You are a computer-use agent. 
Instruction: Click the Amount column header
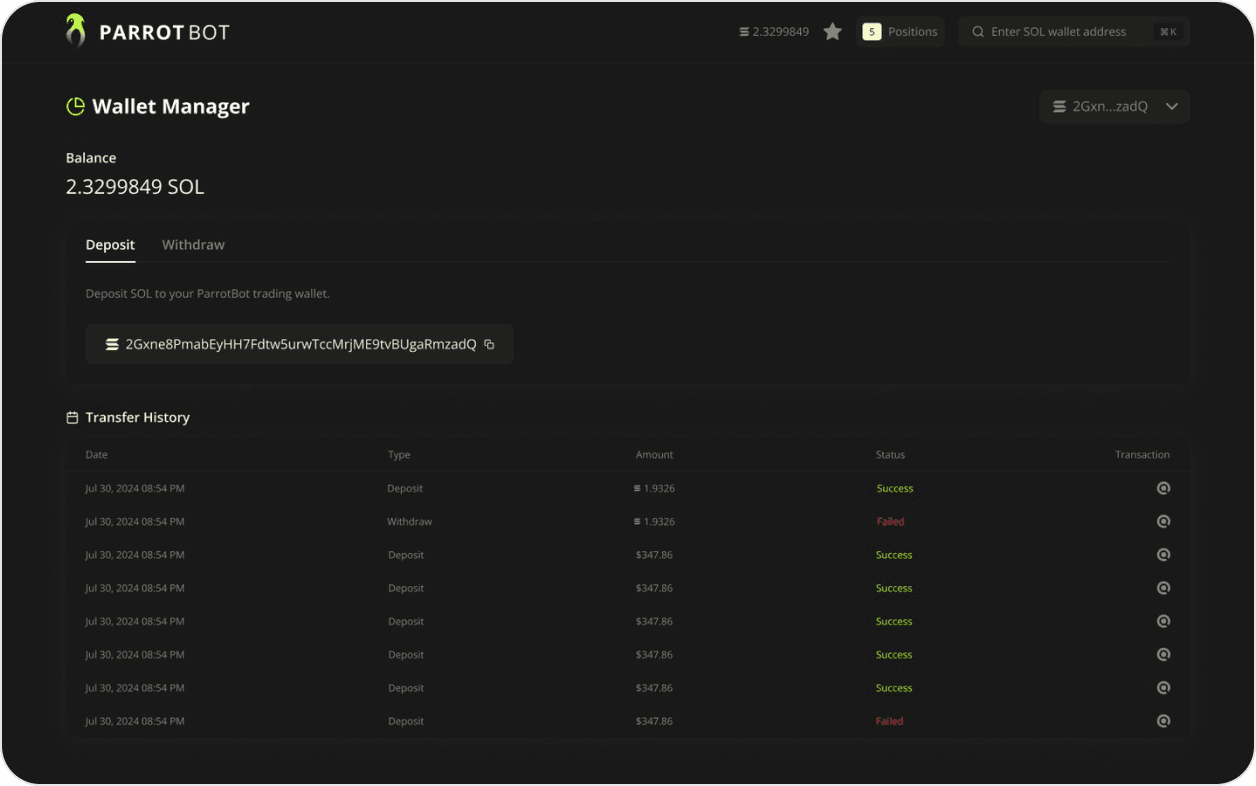pyautogui.click(x=654, y=455)
